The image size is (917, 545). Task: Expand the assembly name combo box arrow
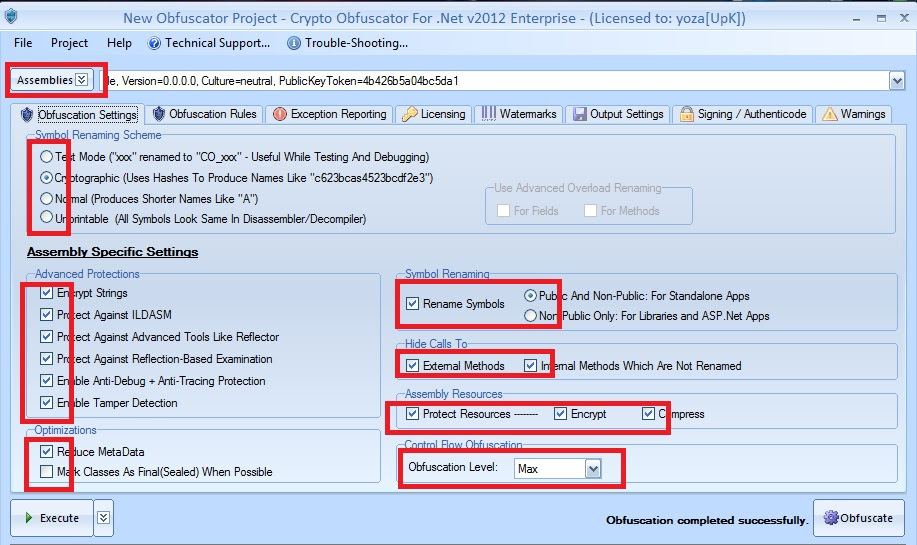897,81
